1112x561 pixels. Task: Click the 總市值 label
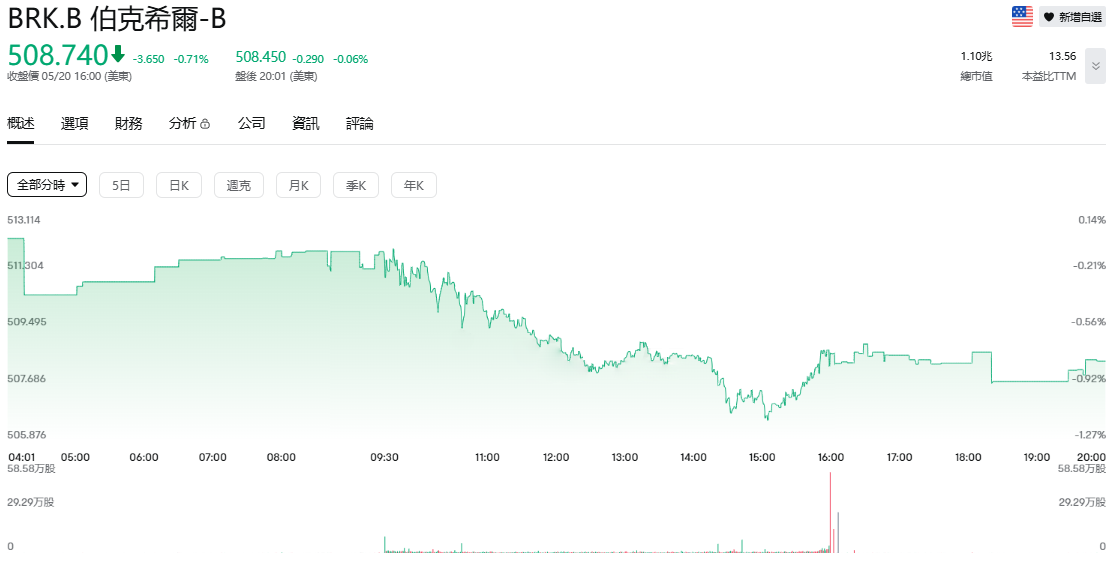coord(977,76)
